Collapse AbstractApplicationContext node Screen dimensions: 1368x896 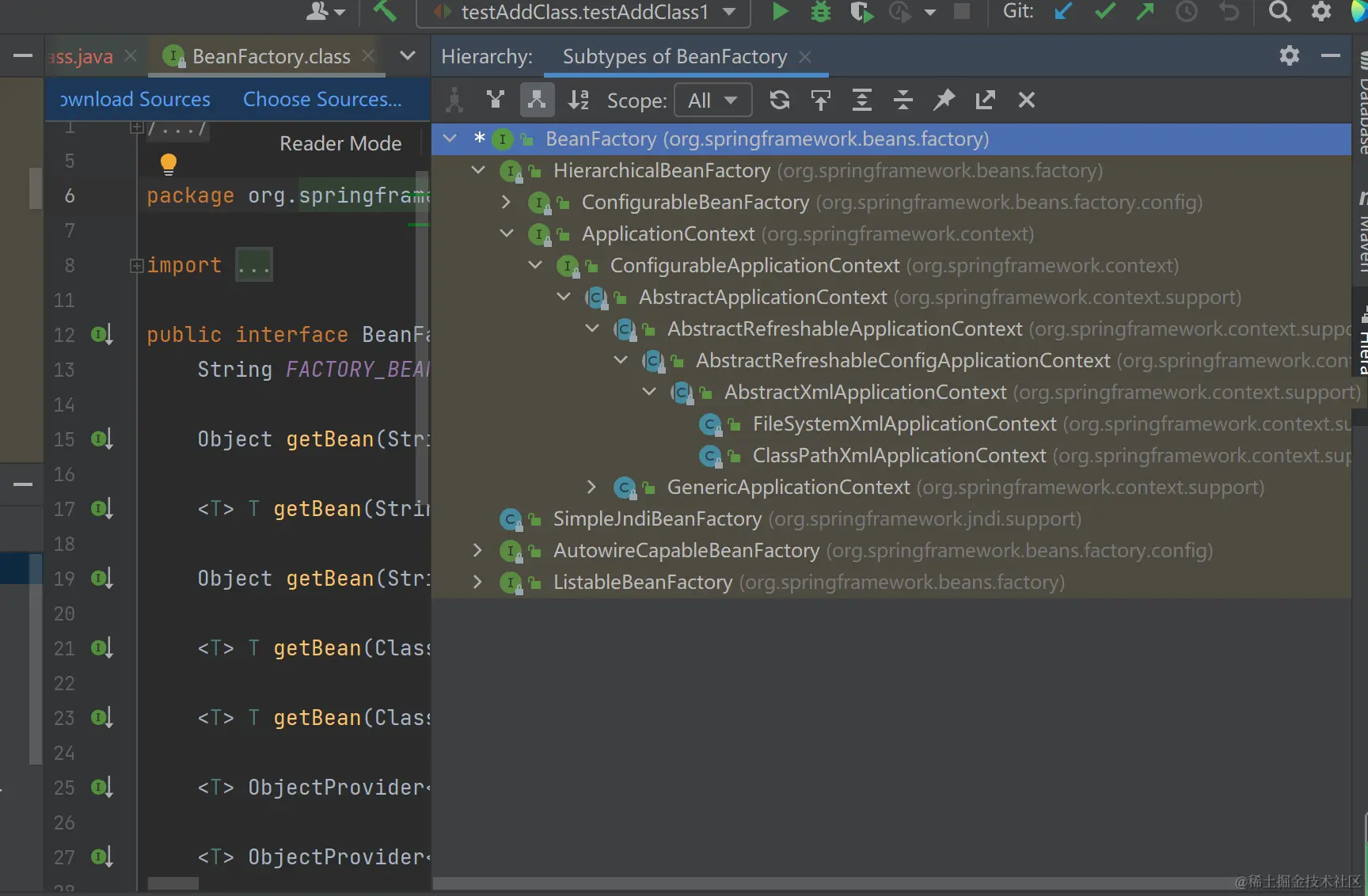point(564,297)
